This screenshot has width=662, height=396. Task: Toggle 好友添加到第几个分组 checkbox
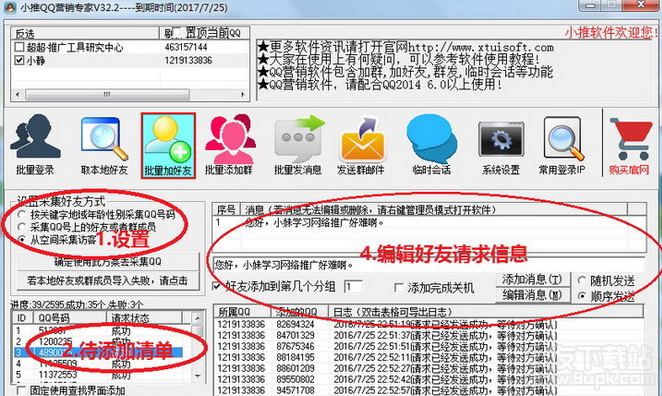point(217,287)
